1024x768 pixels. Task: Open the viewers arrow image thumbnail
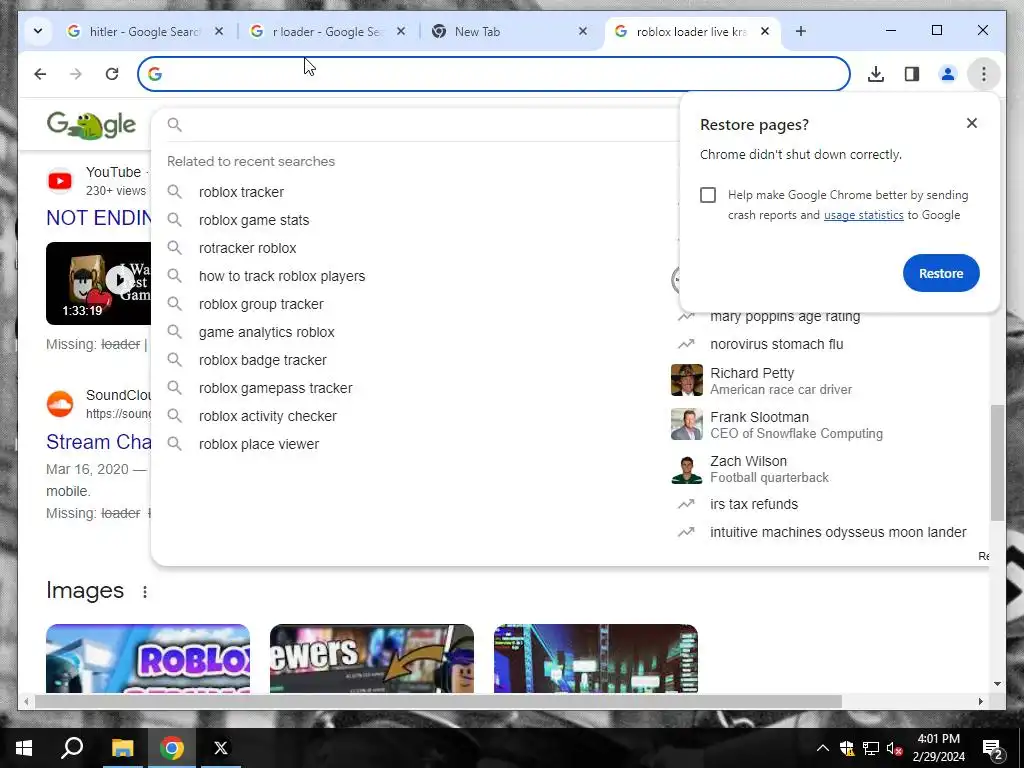pos(372,658)
